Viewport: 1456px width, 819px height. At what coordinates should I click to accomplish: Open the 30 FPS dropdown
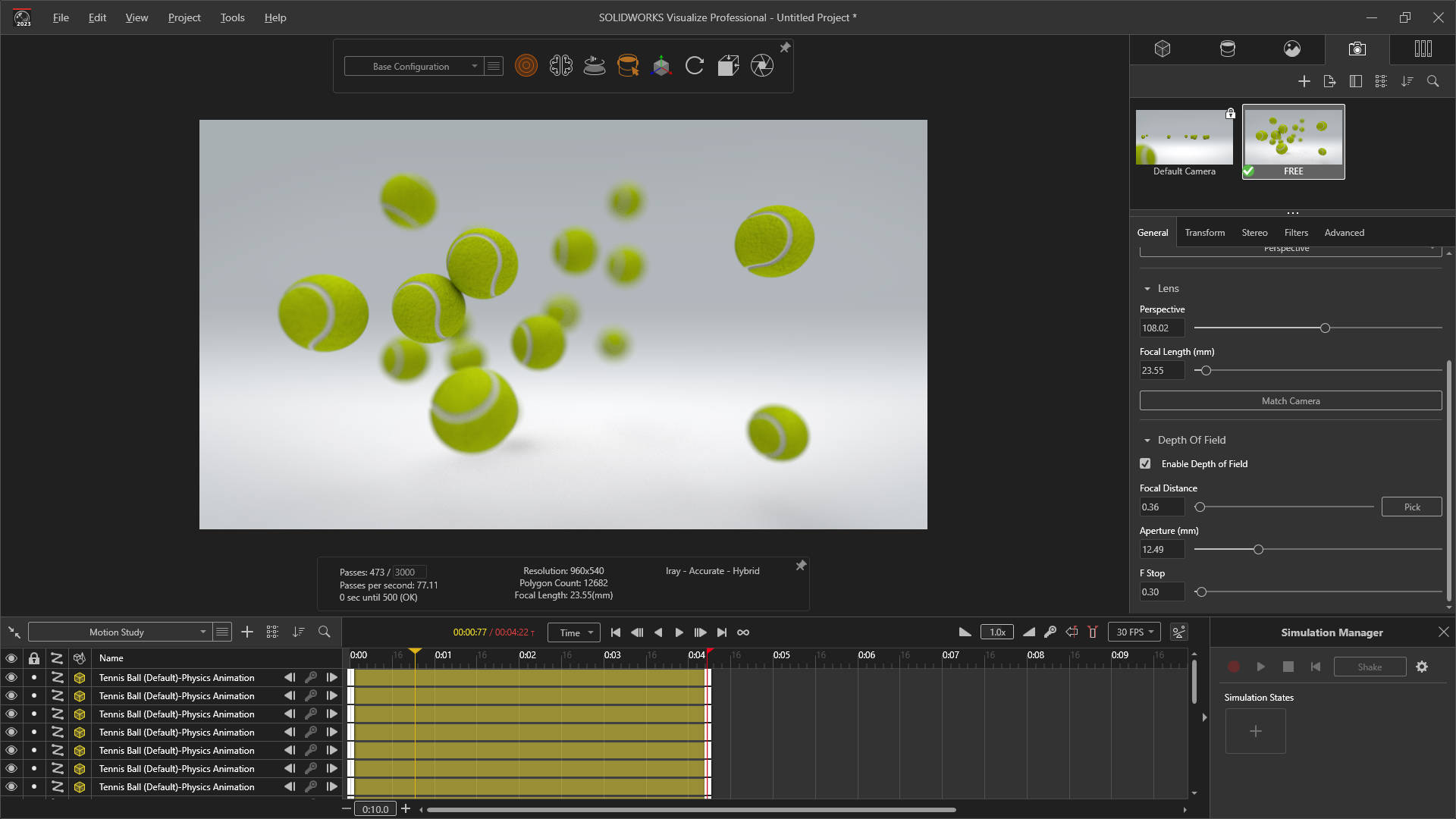click(1133, 632)
